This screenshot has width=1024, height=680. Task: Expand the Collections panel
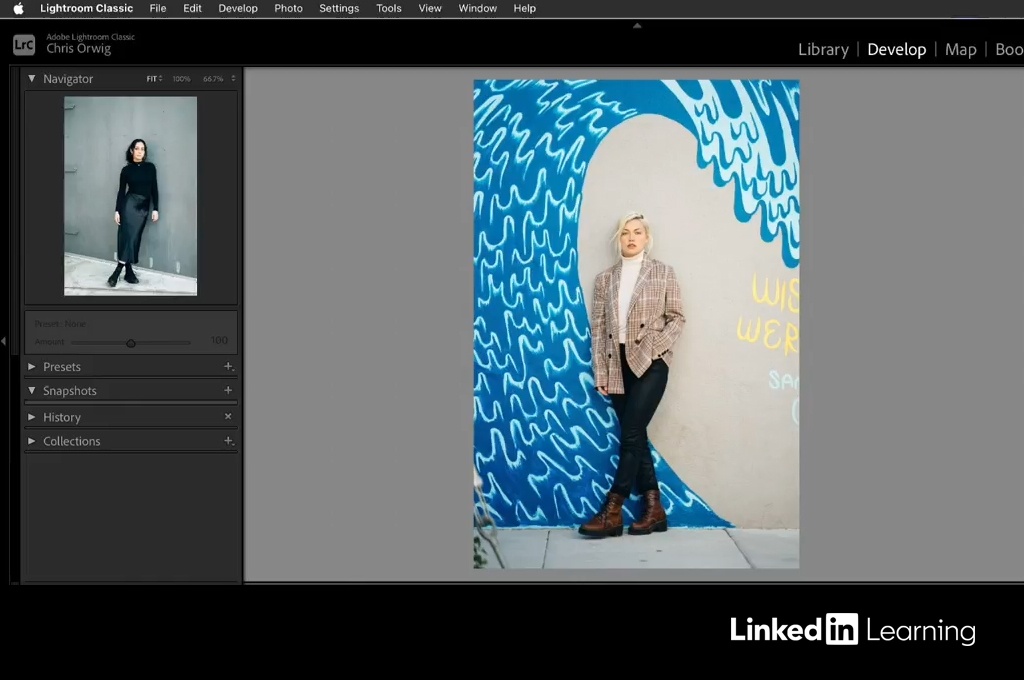(32, 441)
